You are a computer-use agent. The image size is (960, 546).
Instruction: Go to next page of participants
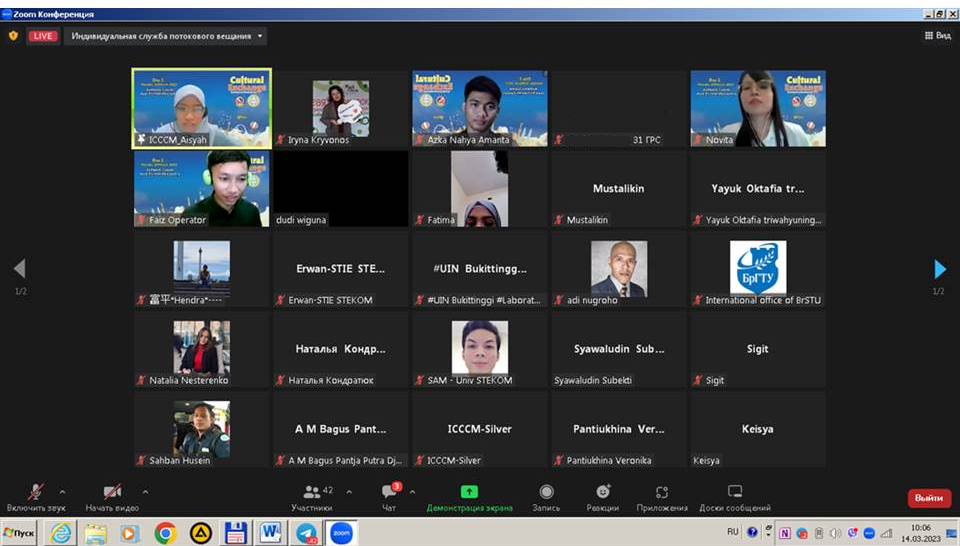point(939,269)
